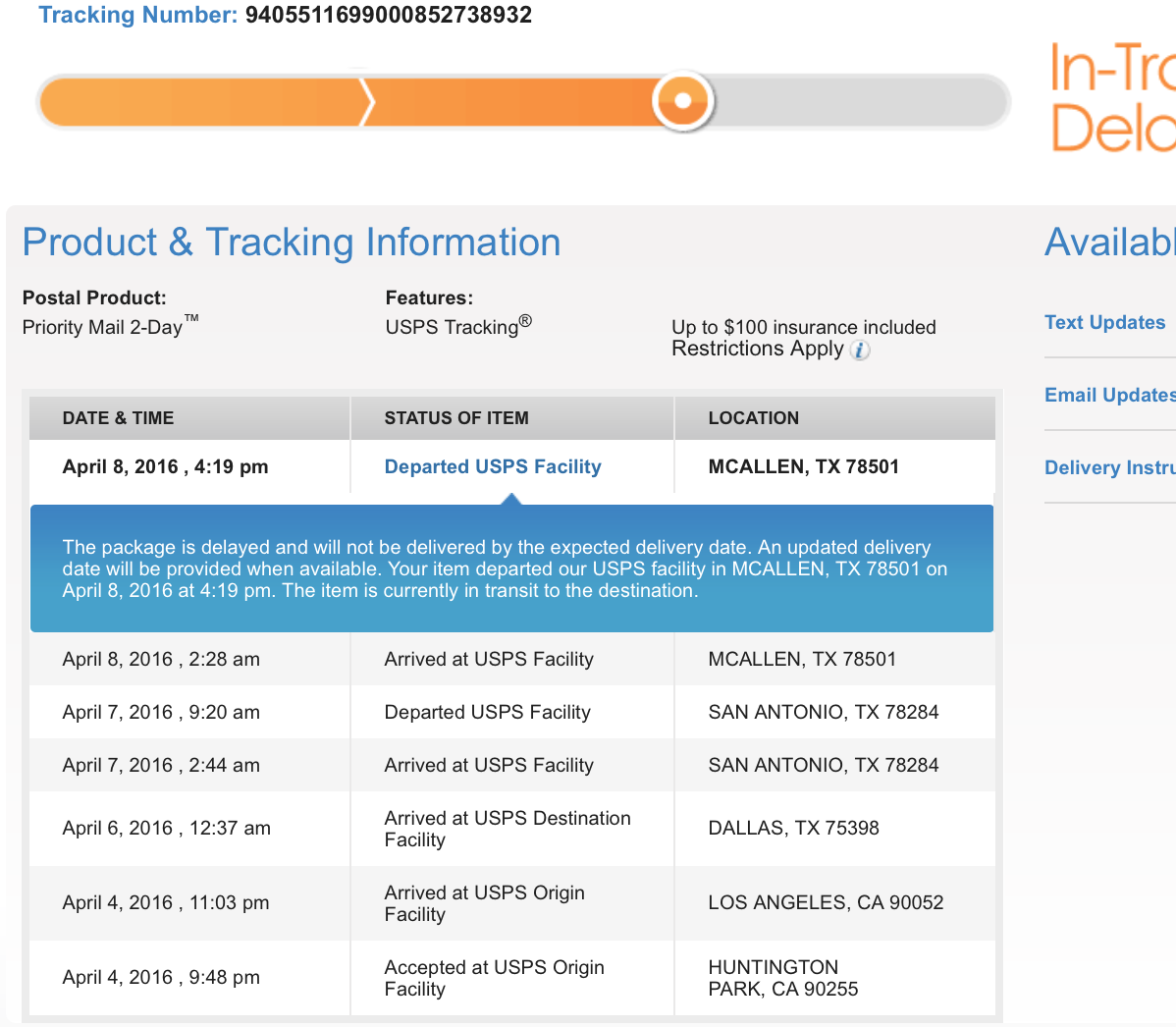Click the Product & Tracking Information heading

292,243
